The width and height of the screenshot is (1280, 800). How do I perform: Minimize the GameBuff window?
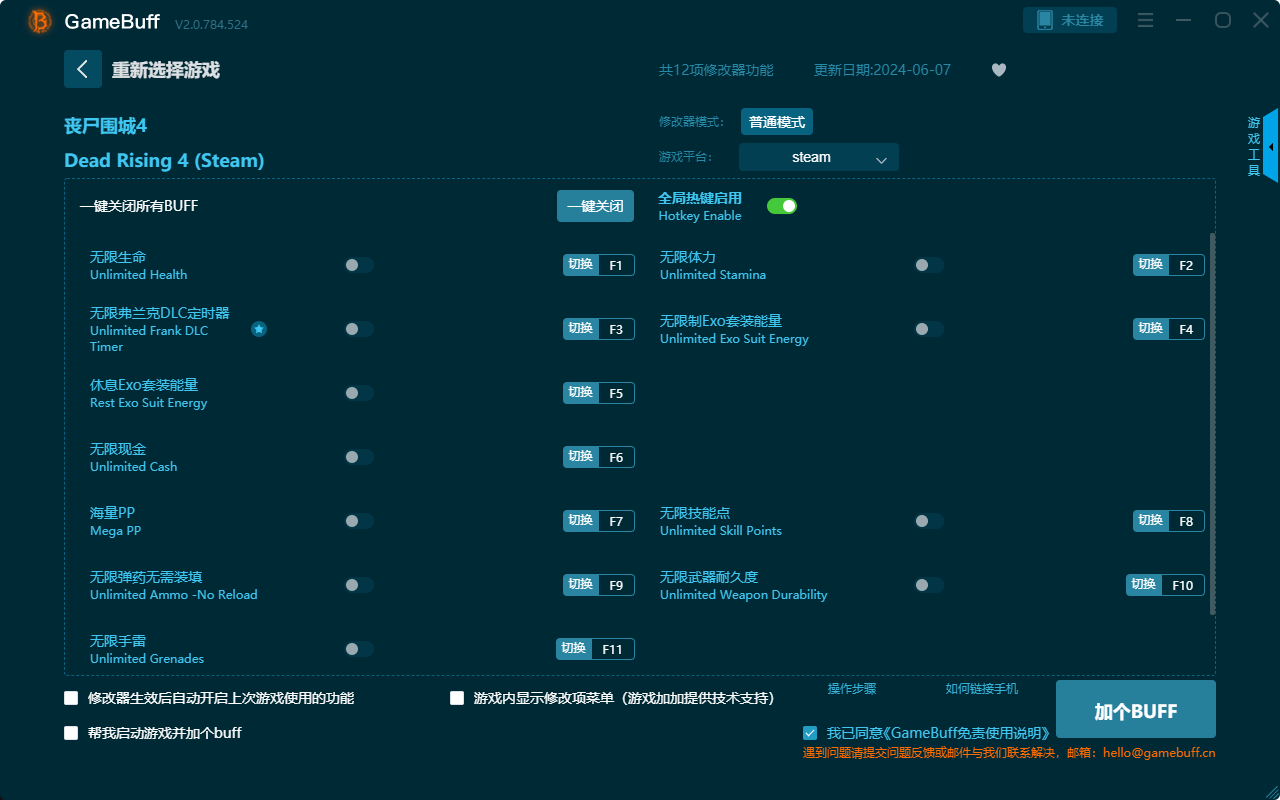tap(1184, 20)
